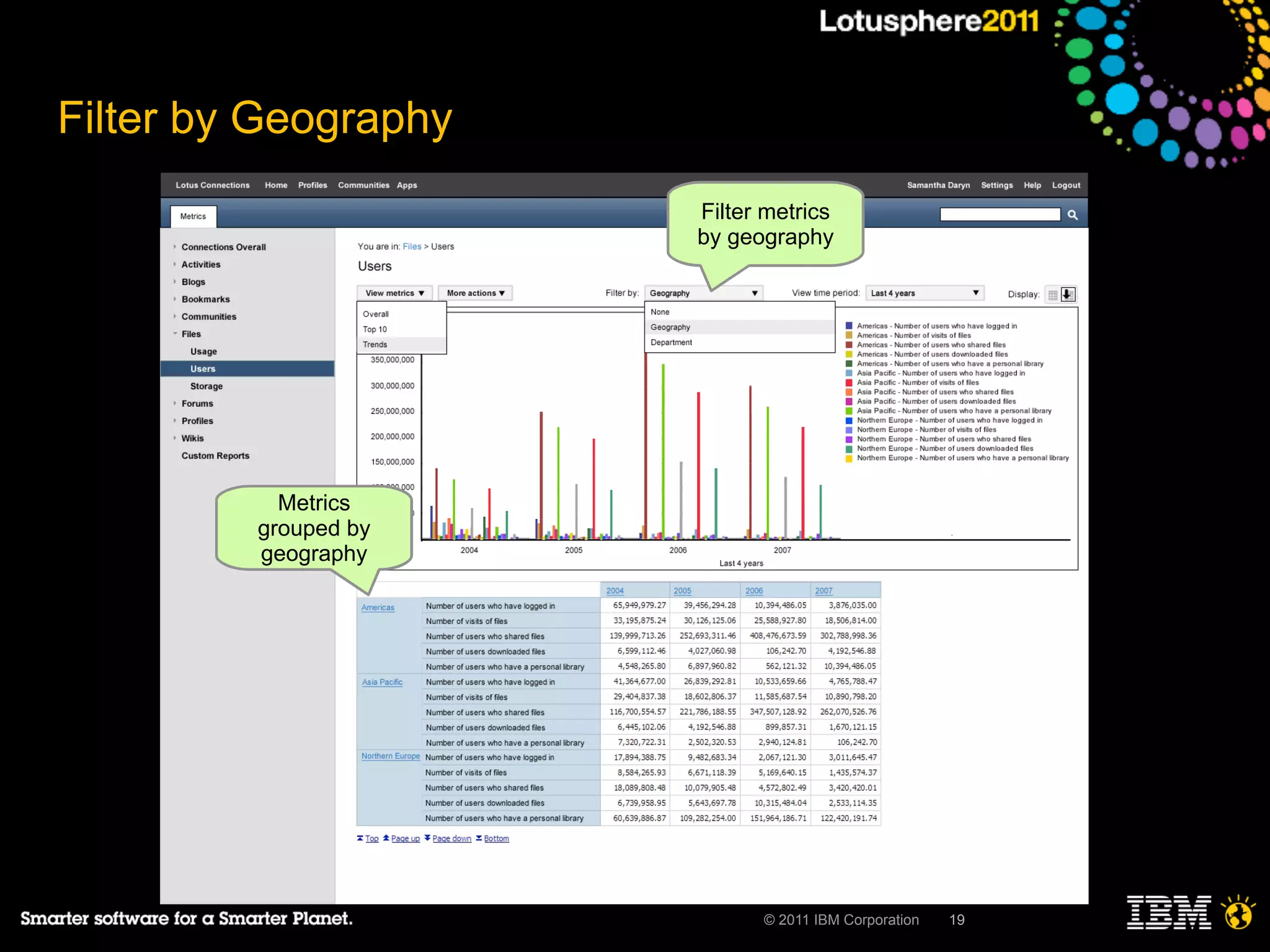This screenshot has width=1270, height=952.
Task: Click Samantha Daryn user name
Action: (x=938, y=185)
